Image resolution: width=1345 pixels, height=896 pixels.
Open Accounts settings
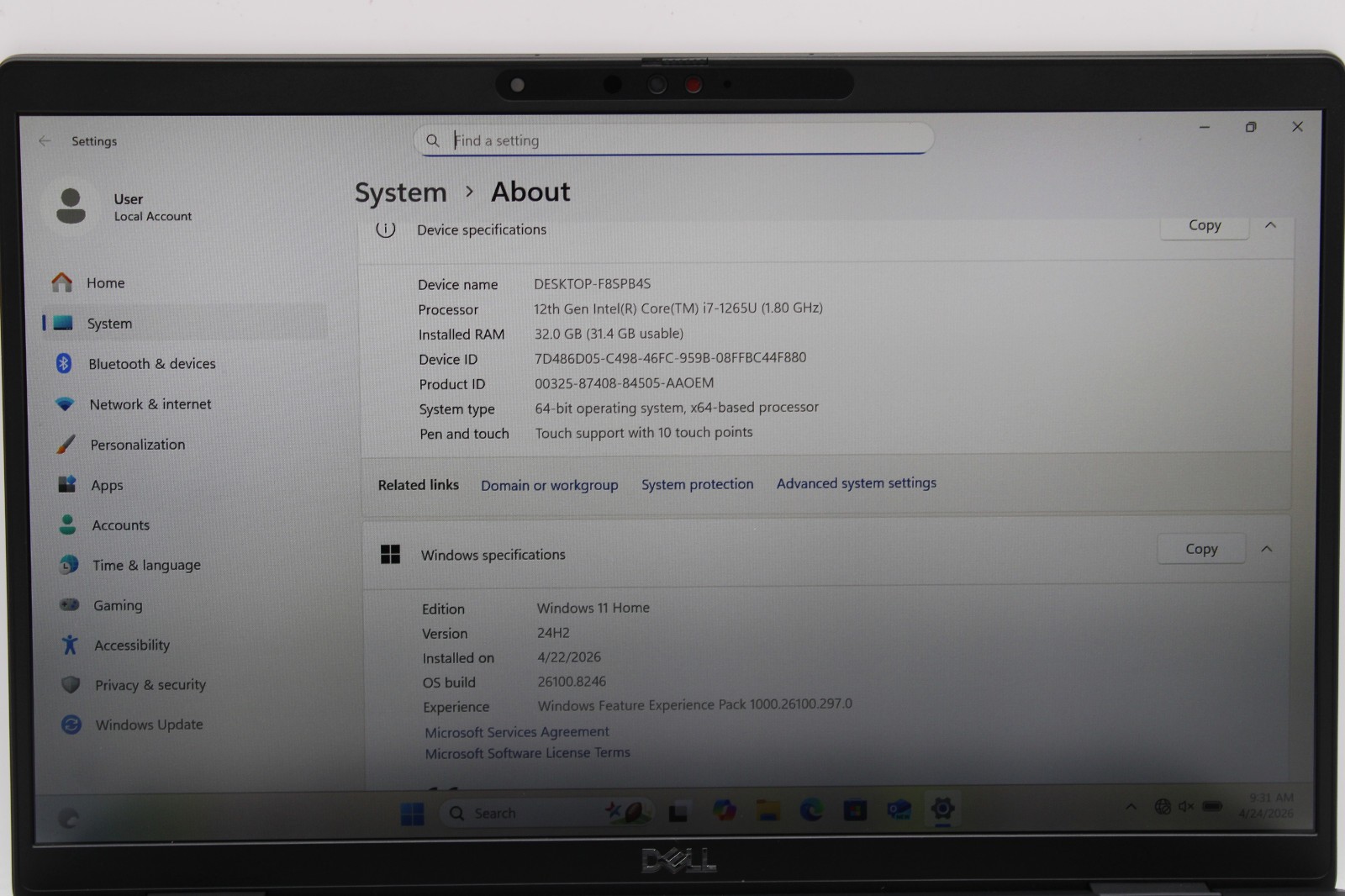(120, 525)
